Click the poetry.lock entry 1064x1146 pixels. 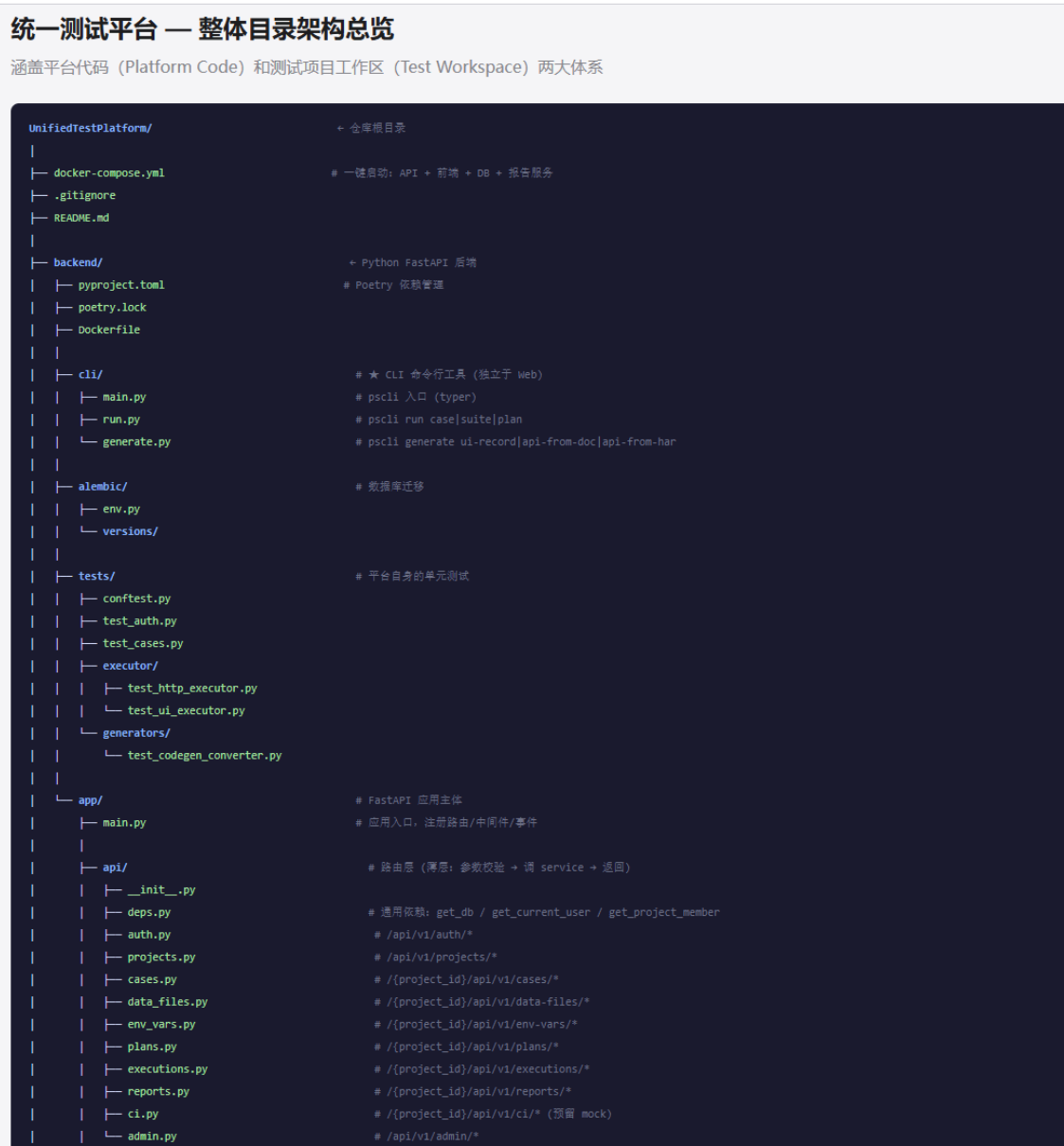point(112,308)
